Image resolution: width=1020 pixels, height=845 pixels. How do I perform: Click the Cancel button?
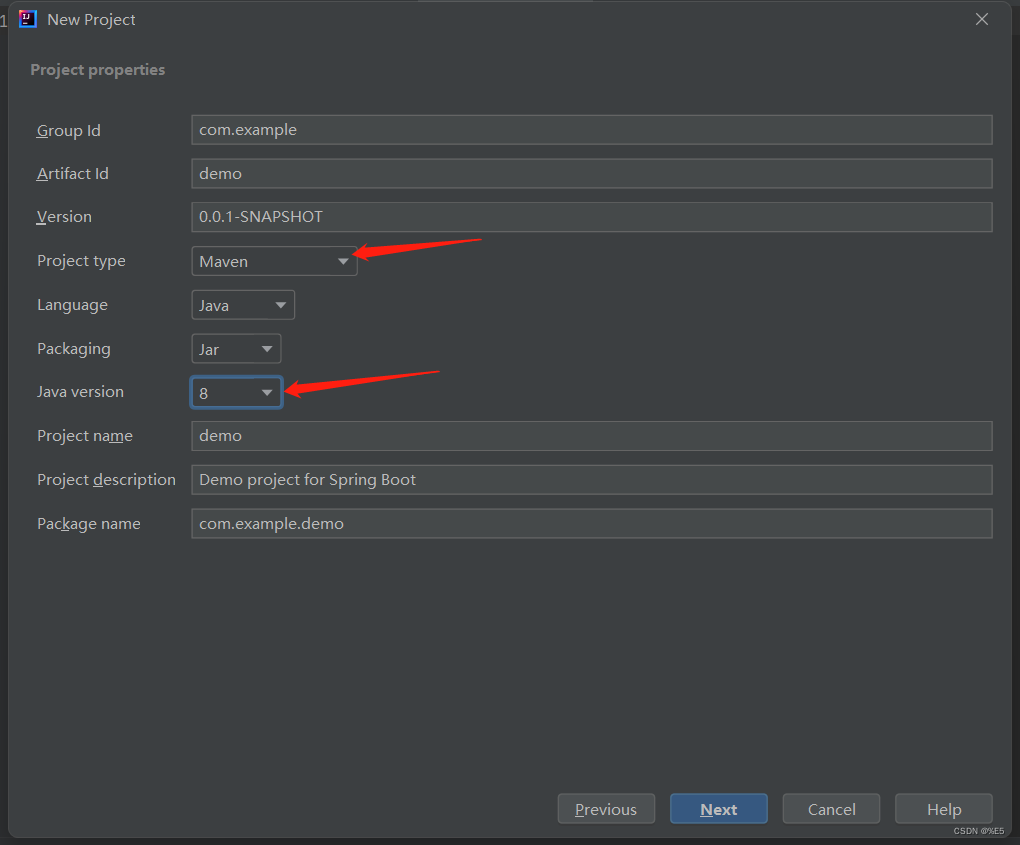pos(831,809)
